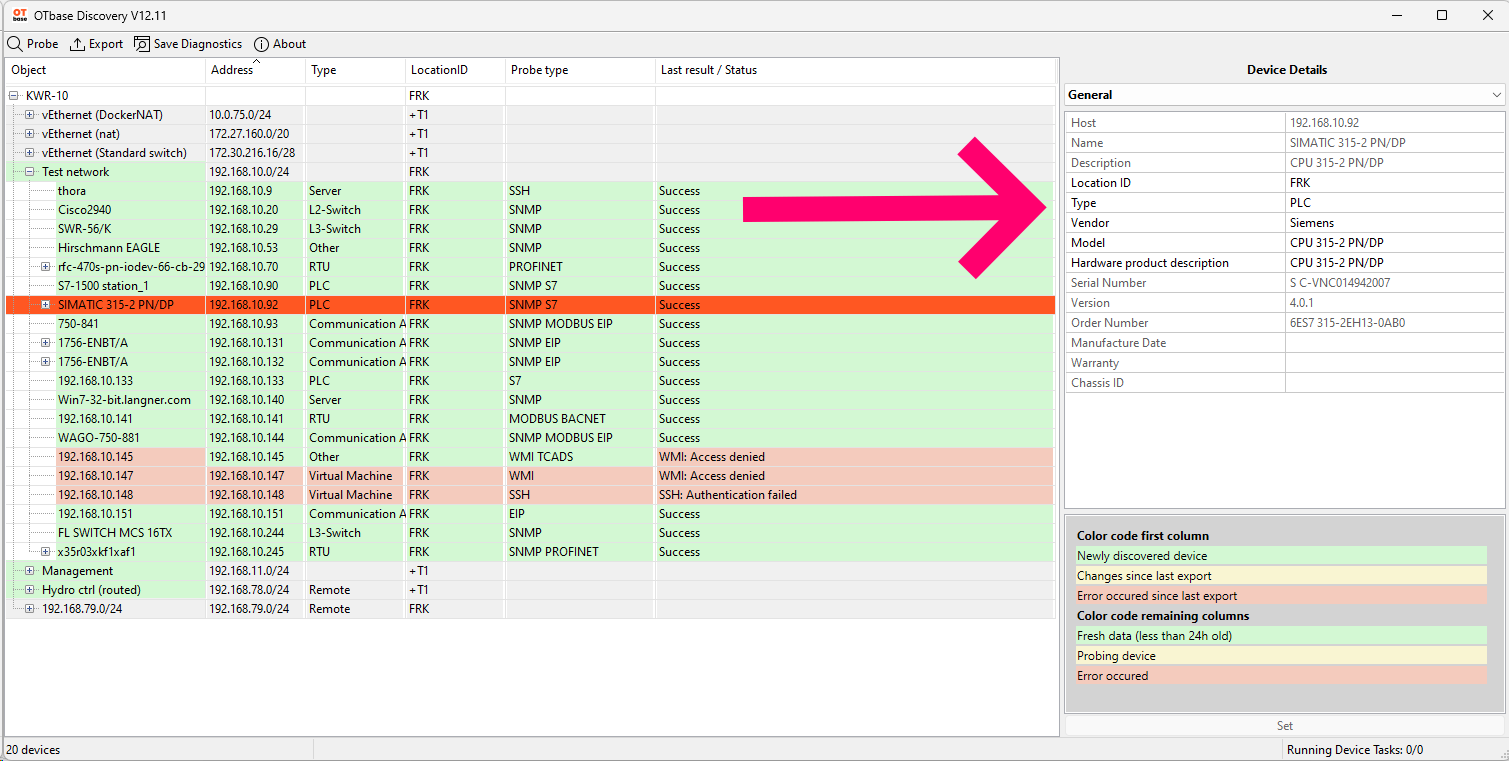
Task: Expand the Management network node
Action: click(x=30, y=571)
